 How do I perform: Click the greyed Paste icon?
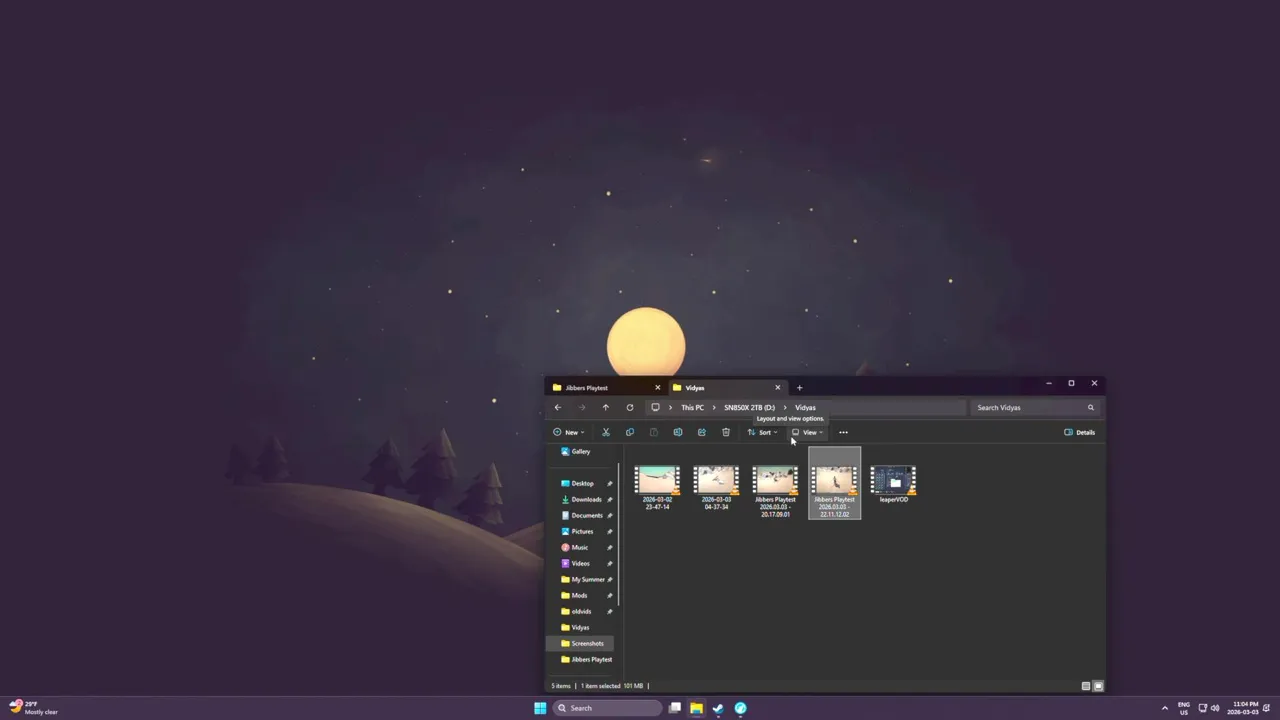pos(653,432)
